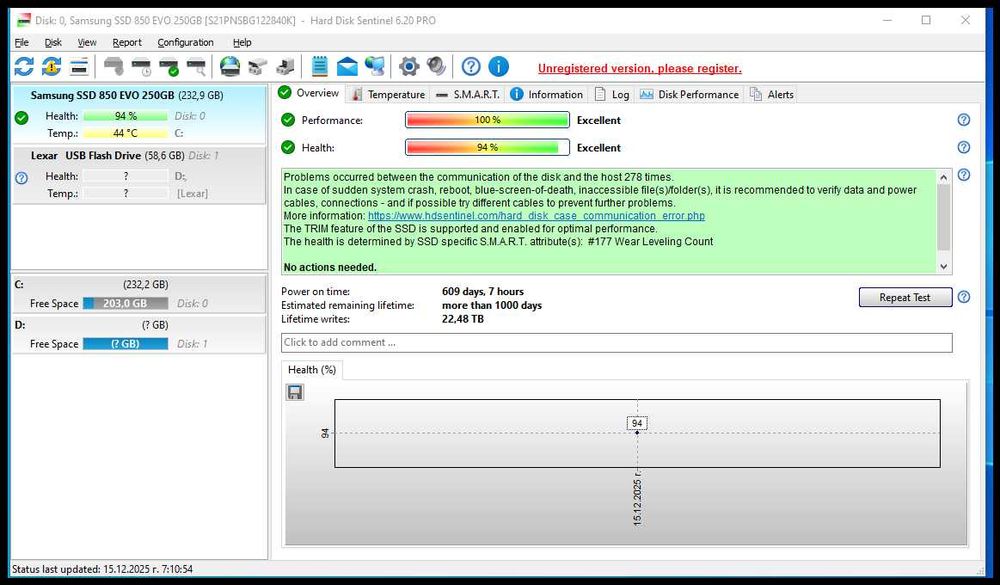Click the D: Free Space (? GB) bar

[126, 344]
